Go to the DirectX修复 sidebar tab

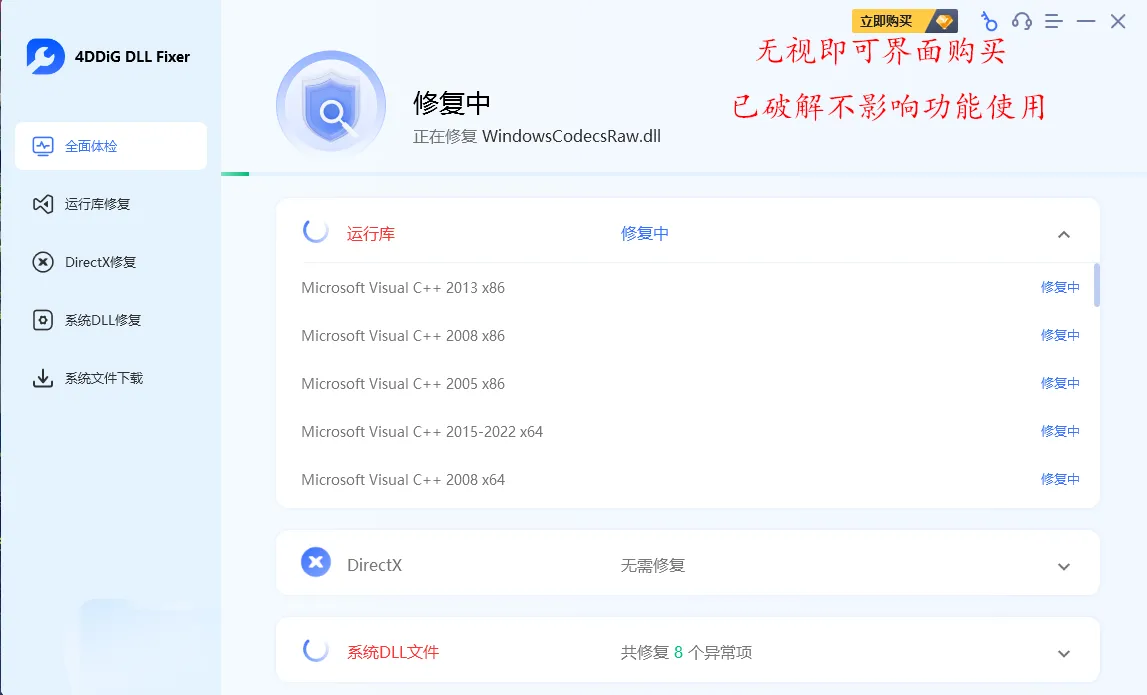click(x=111, y=262)
